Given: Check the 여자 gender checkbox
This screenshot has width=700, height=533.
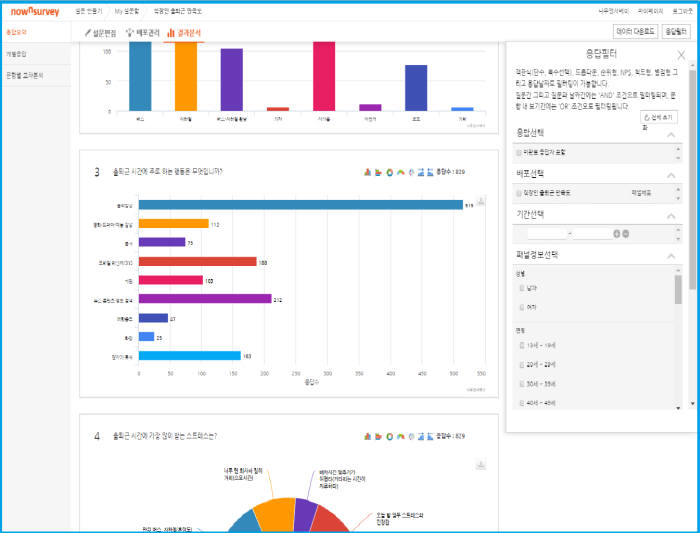Looking at the screenshot, I should coord(522,308).
